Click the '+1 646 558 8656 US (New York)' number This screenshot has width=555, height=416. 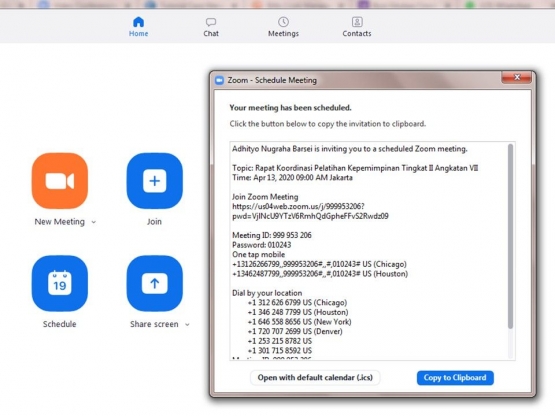point(299,322)
